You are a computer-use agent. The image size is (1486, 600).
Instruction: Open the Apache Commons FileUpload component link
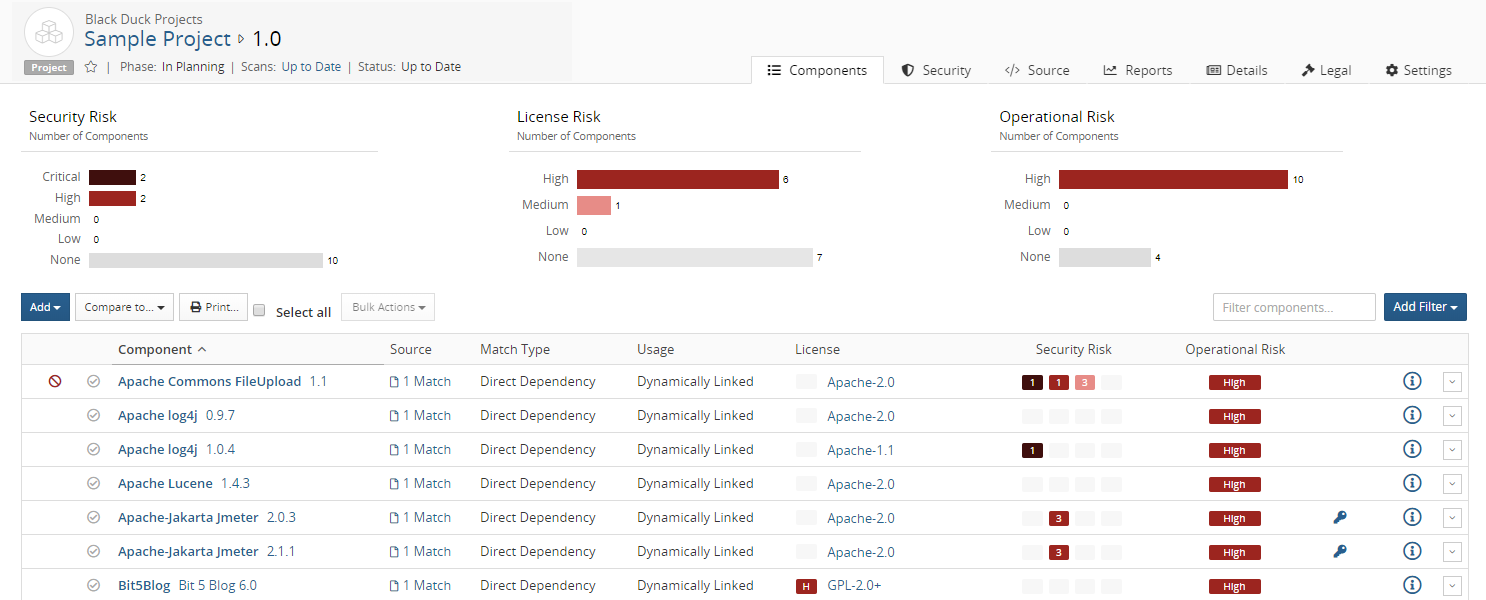(x=209, y=381)
